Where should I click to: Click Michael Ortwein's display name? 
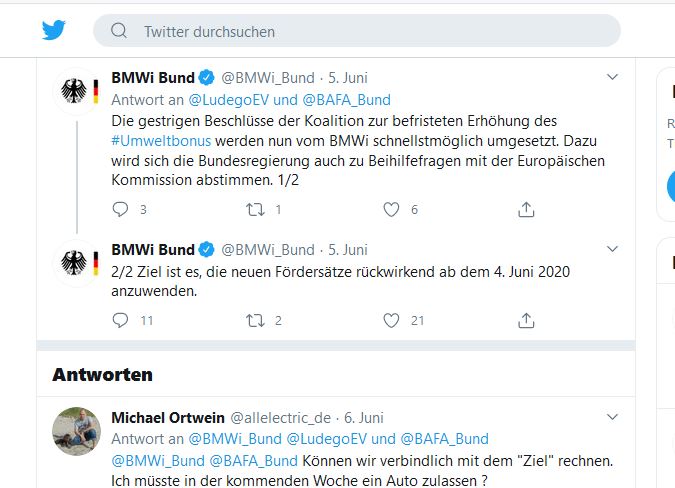167,417
